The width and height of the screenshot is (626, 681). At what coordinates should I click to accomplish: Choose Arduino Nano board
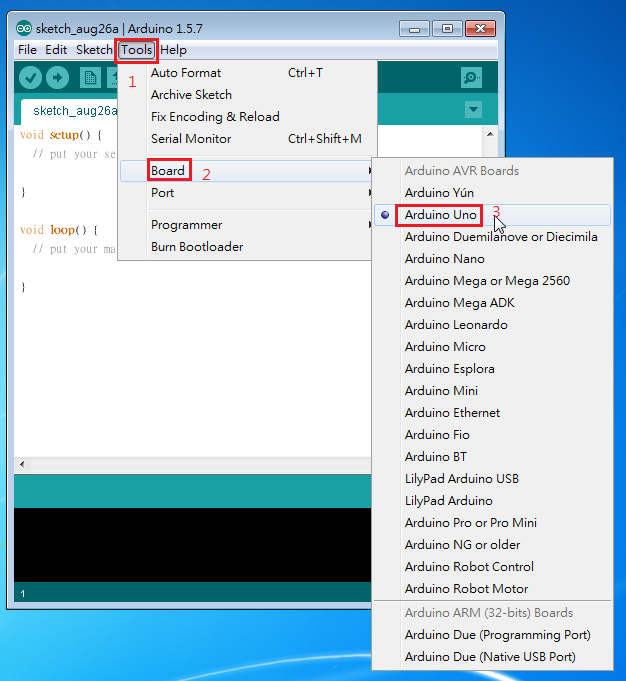click(x=444, y=259)
